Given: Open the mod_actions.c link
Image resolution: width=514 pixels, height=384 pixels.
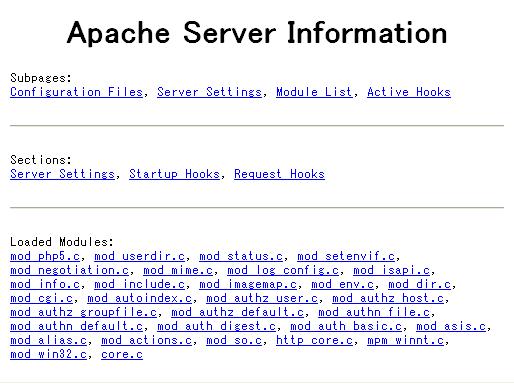Looking at the screenshot, I should point(146,340).
